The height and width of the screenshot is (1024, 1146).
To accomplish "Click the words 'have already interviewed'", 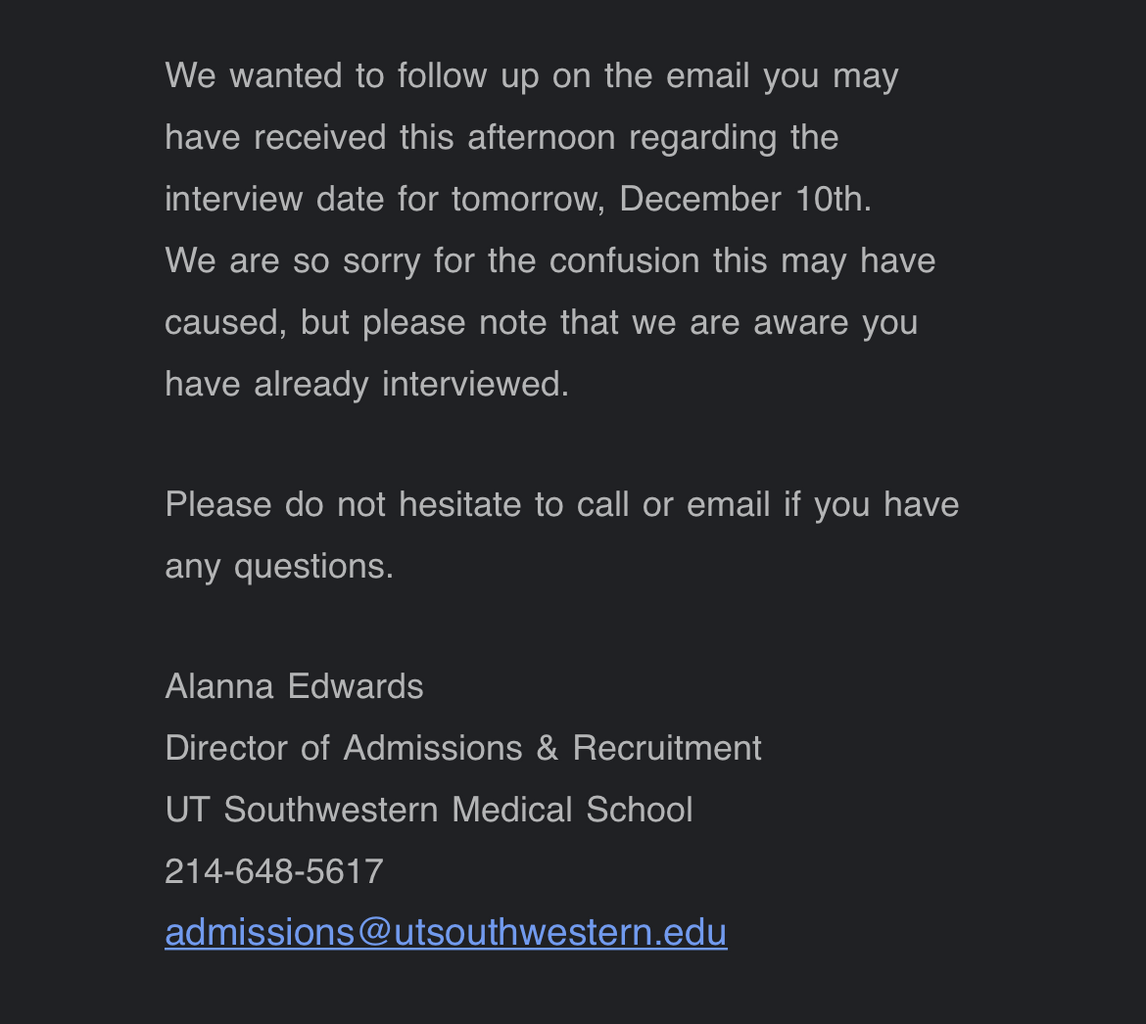I will [365, 384].
